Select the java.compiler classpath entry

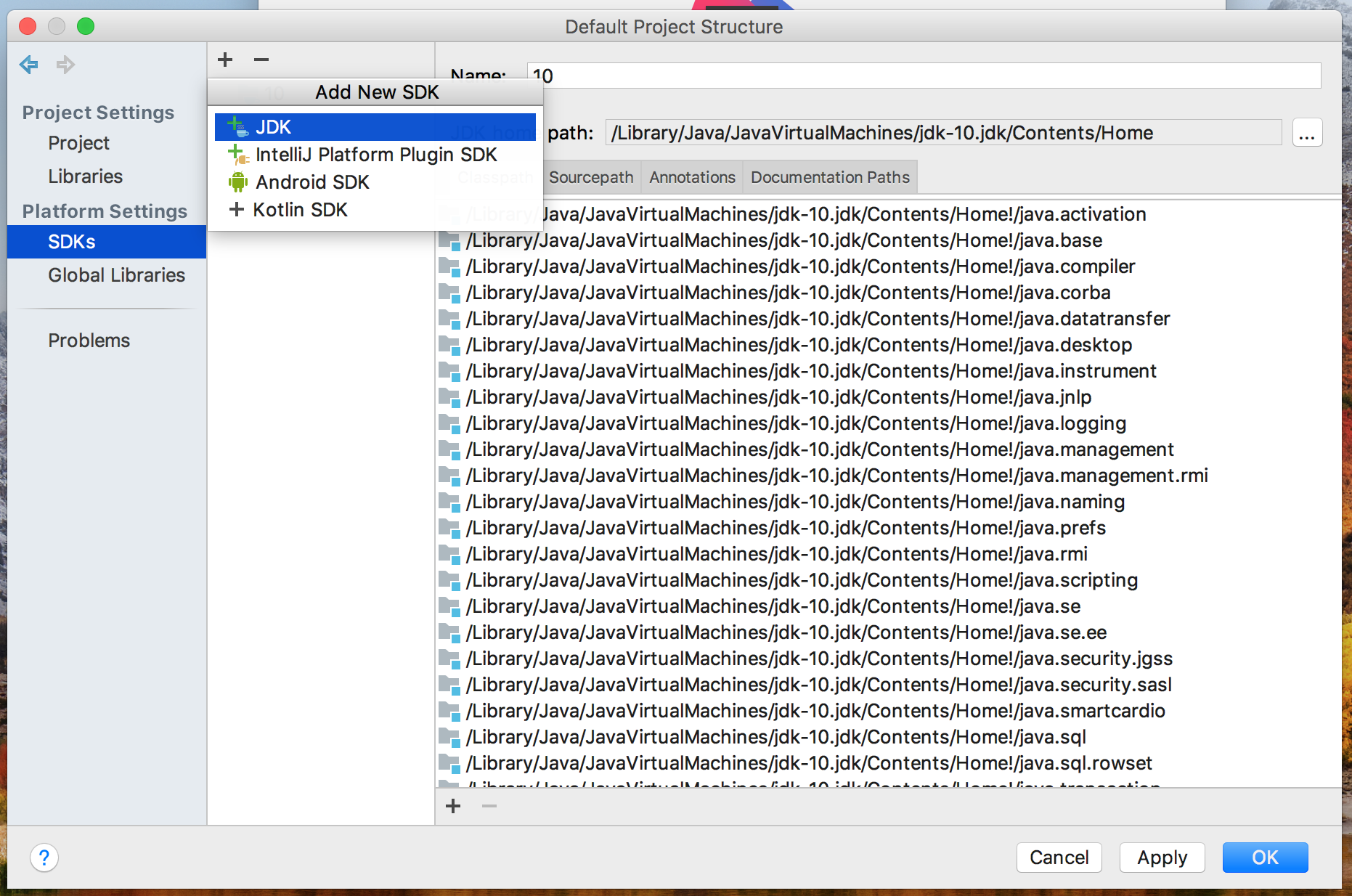click(889, 266)
